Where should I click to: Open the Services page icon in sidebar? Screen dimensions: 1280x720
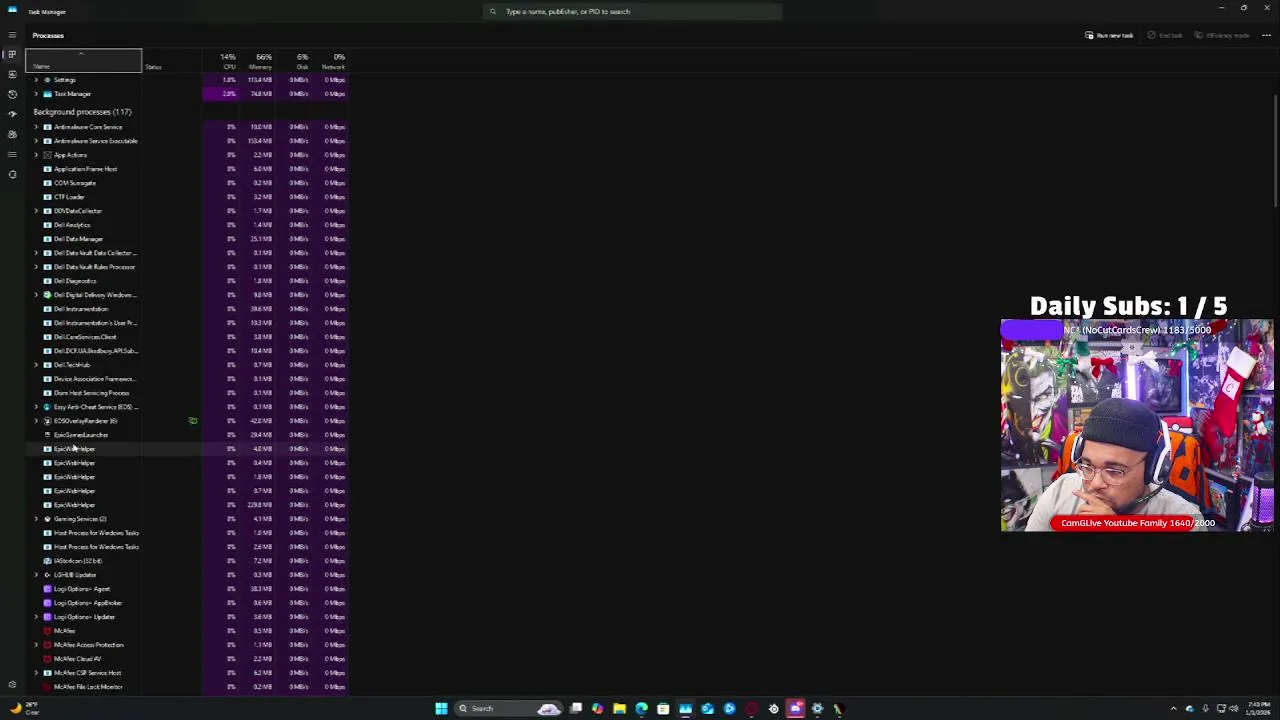tap(12, 174)
